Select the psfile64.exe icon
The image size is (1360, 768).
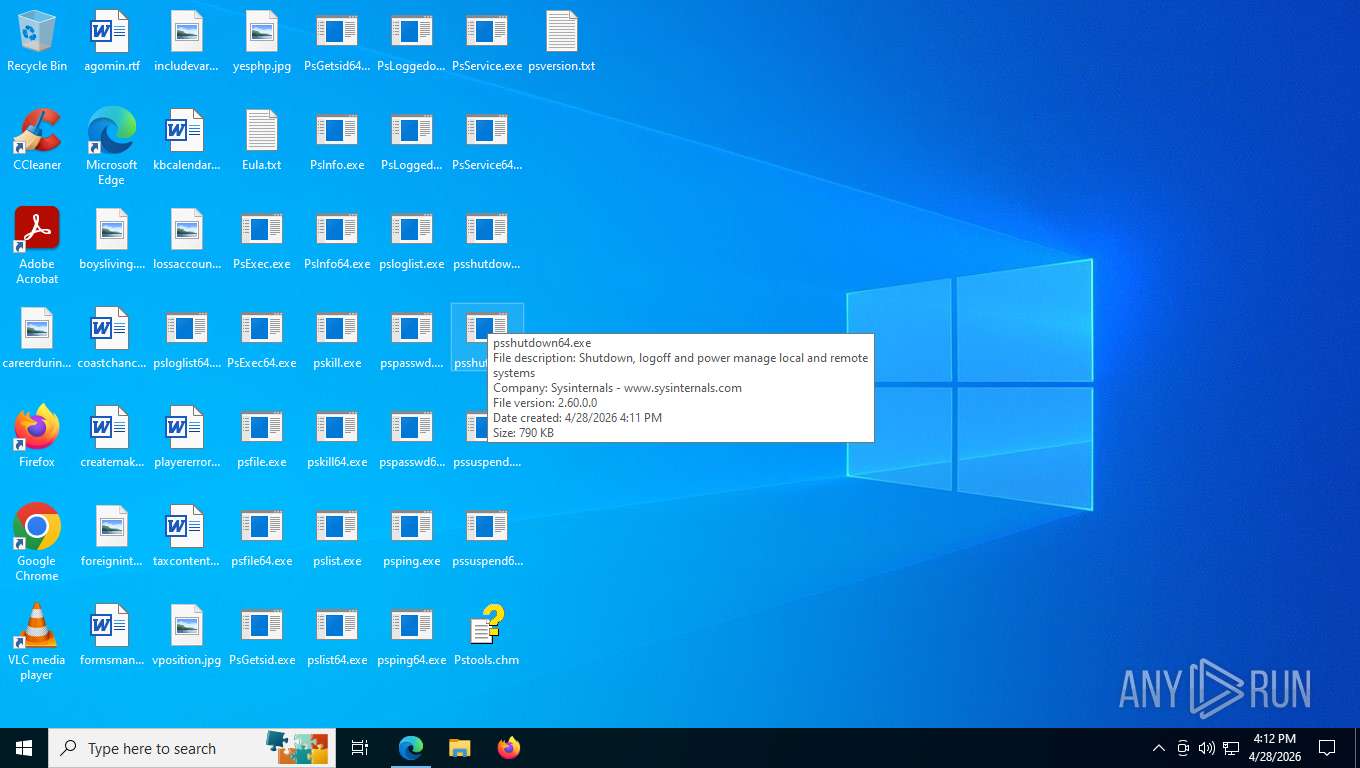coord(261,537)
